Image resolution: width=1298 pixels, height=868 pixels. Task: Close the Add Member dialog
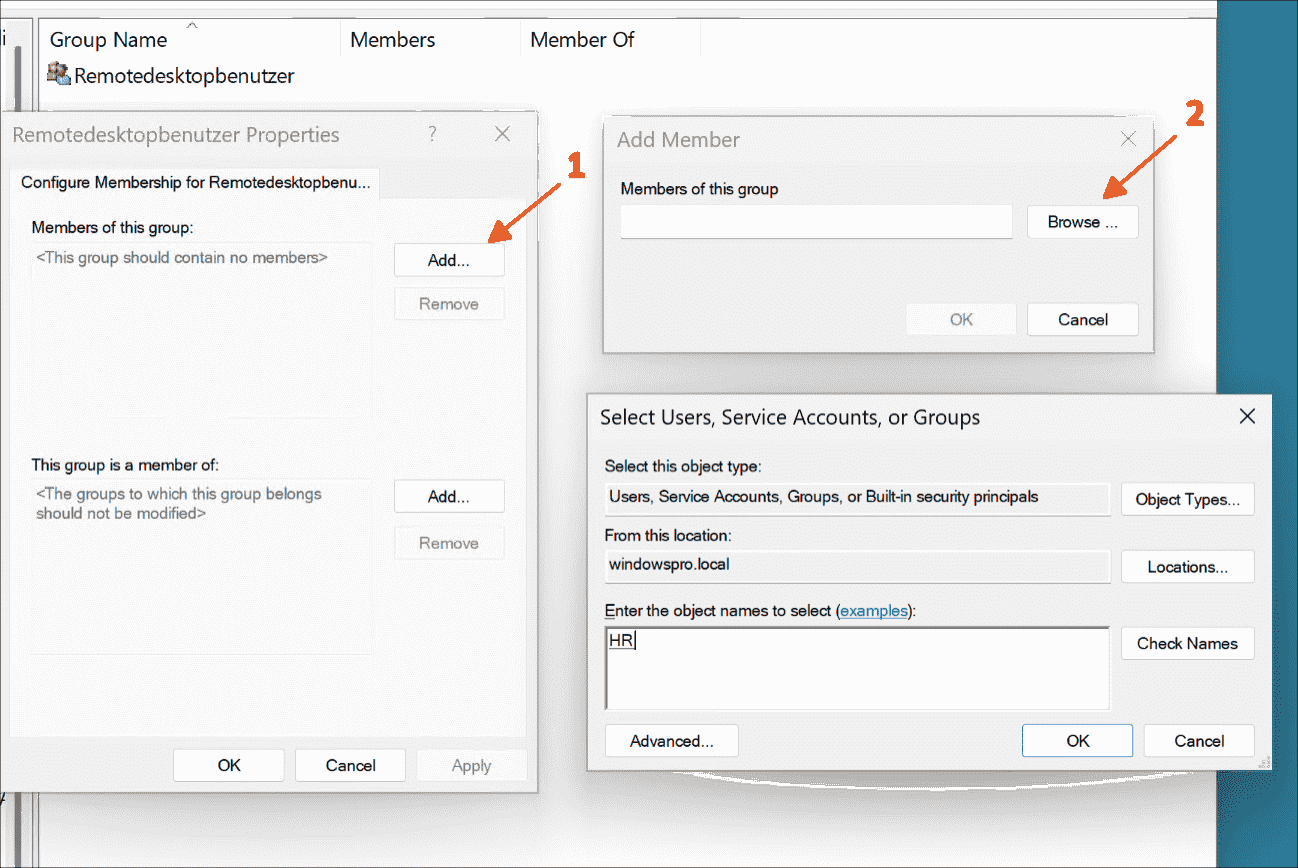coord(1128,139)
